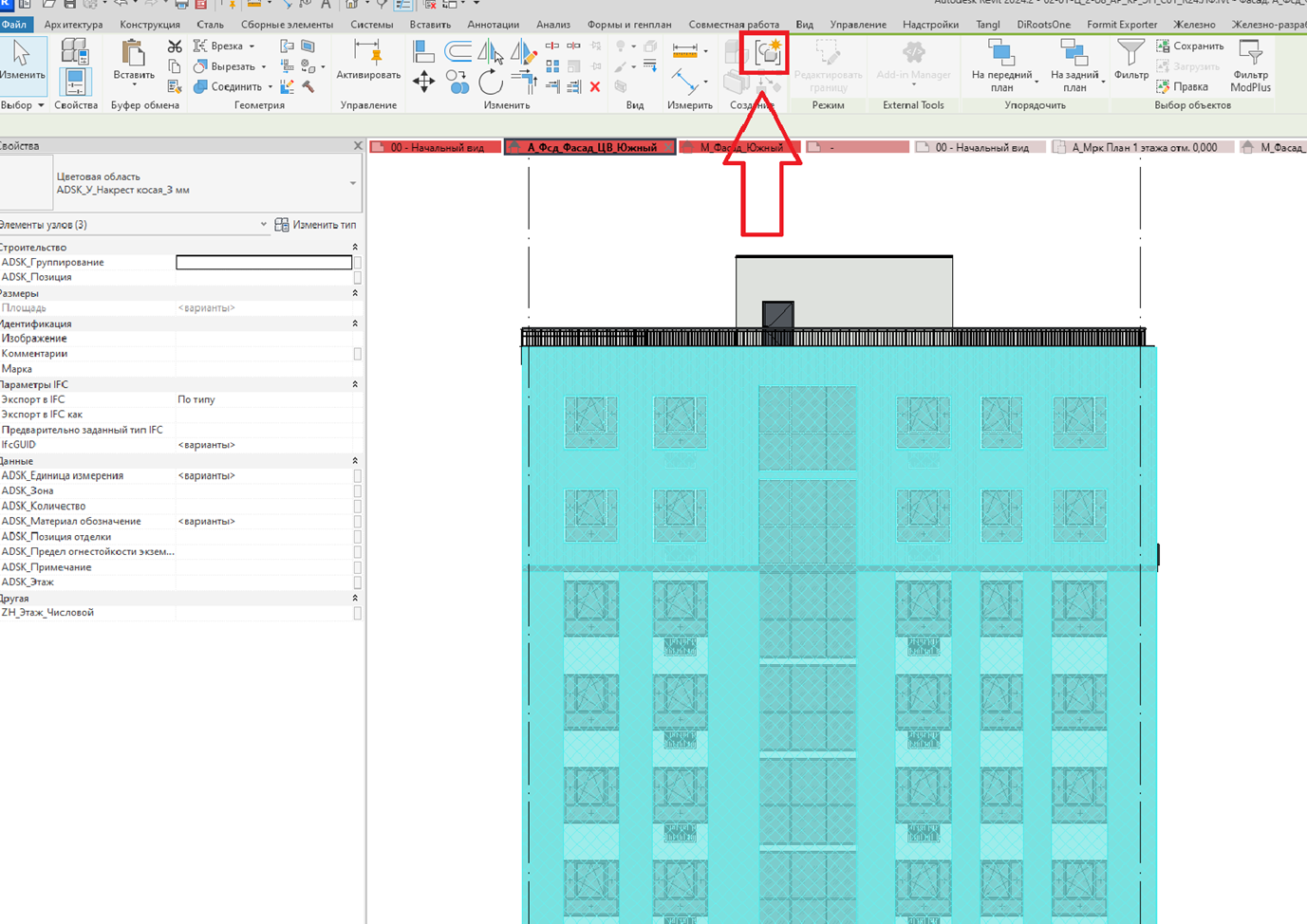
Task: Open the Цветовая область type selector dropdown
Action: click(x=353, y=183)
